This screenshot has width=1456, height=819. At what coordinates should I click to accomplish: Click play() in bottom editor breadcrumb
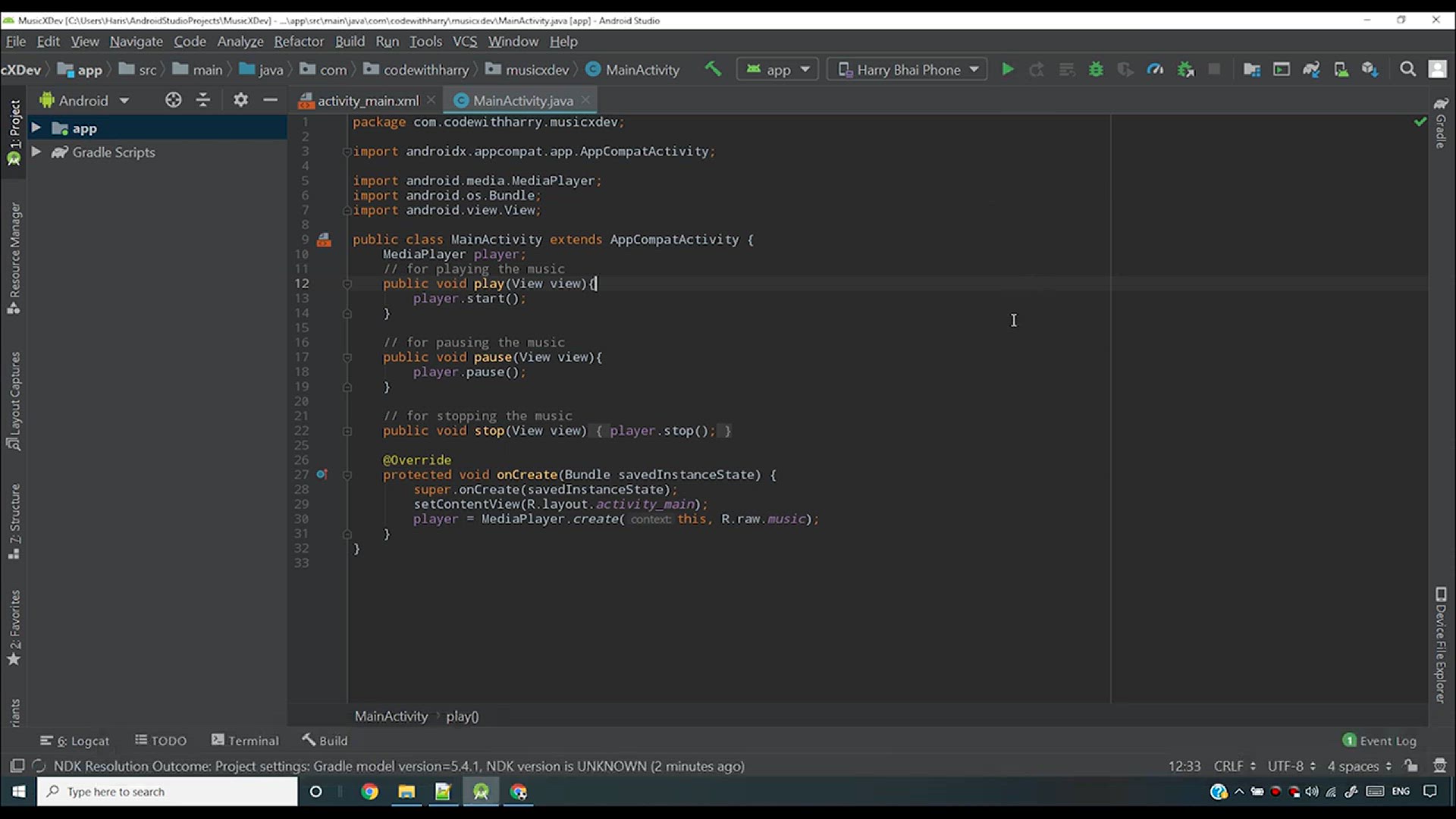pyautogui.click(x=462, y=717)
